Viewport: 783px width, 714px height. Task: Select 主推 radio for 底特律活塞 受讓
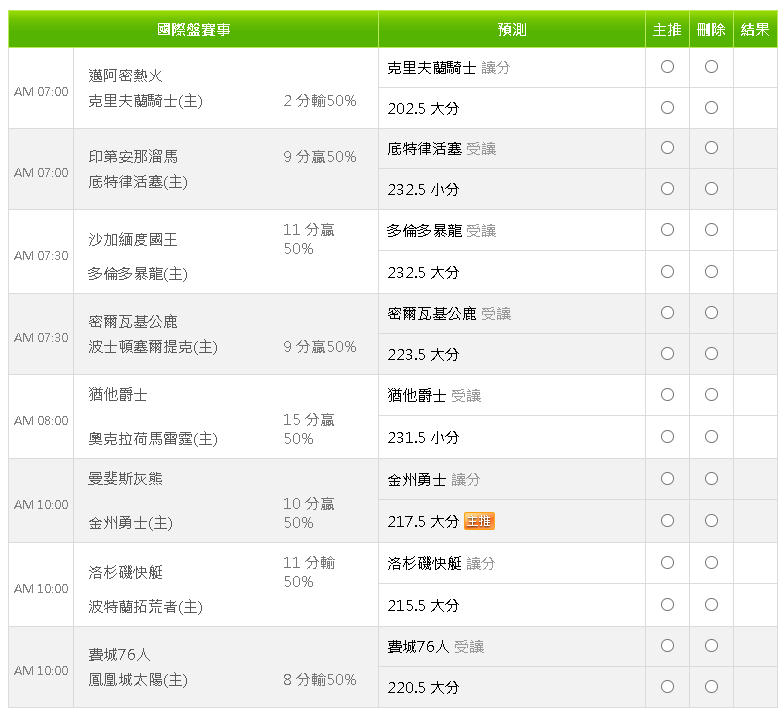pos(667,147)
